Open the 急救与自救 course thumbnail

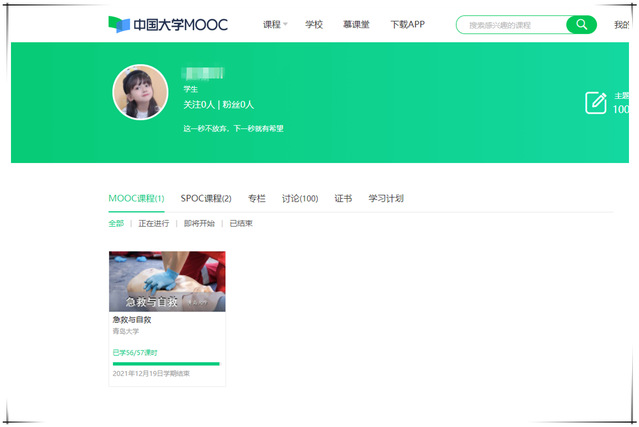167,282
